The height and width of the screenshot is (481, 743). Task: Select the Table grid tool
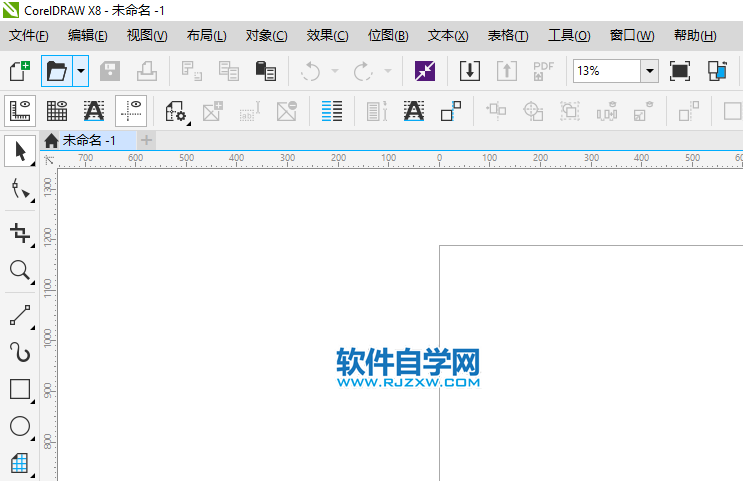21,463
